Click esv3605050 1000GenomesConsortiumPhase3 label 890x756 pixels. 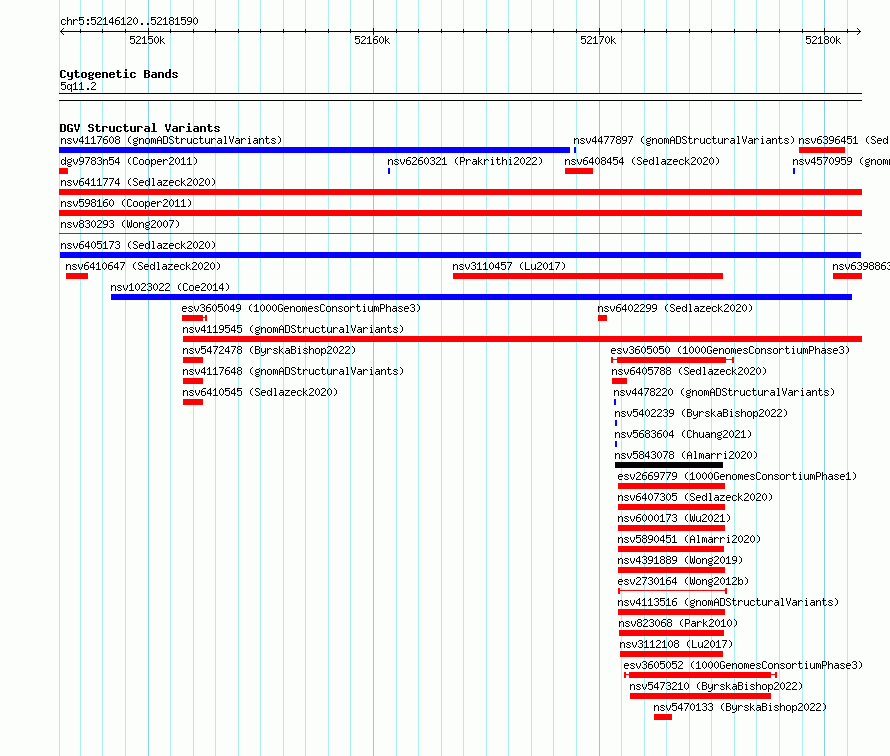(730, 350)
